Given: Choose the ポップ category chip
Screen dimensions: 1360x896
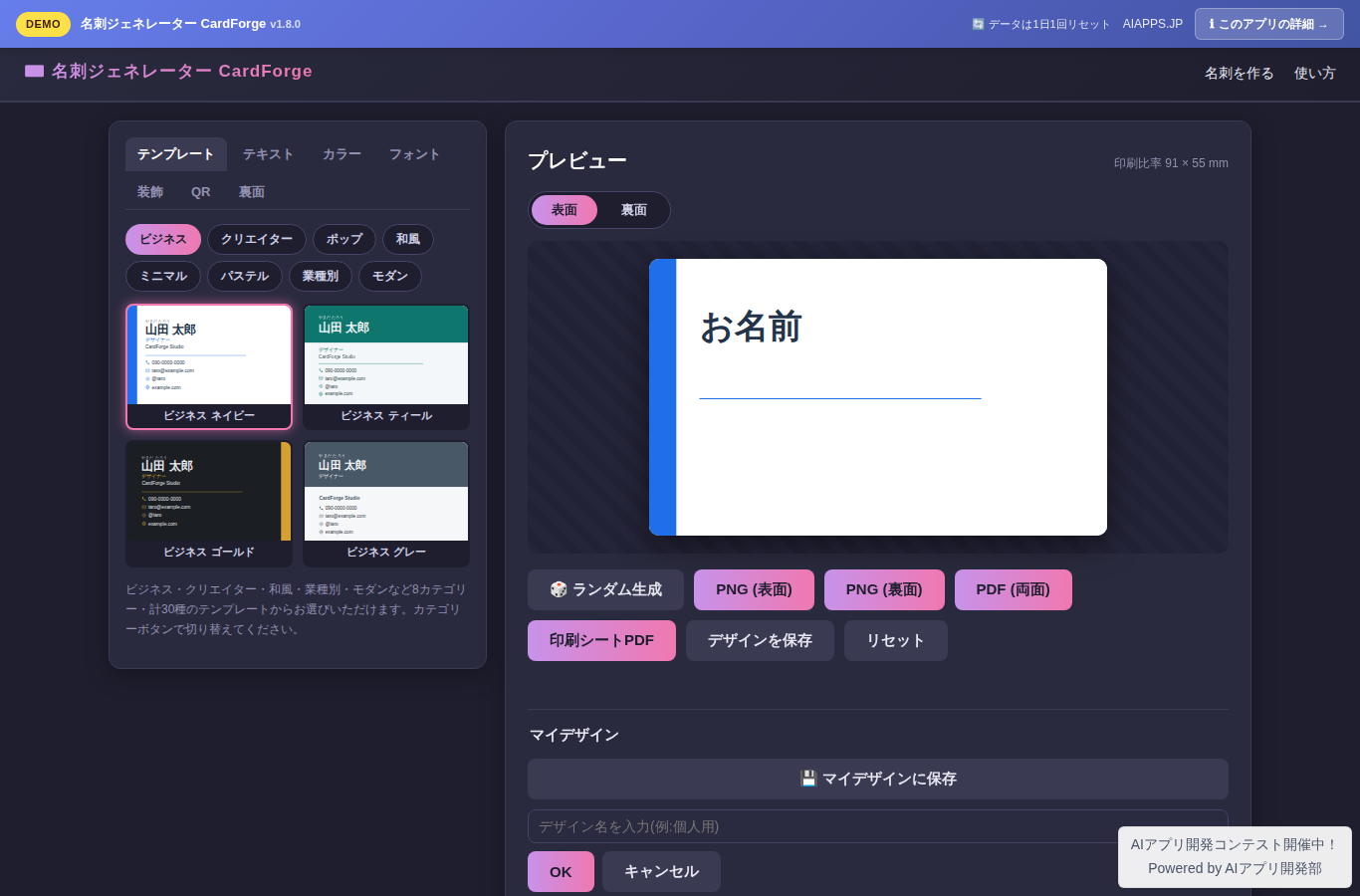Looking at the screenshot, I should coord(344,239).
